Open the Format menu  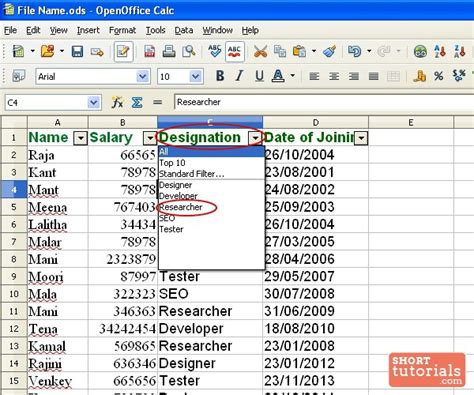[122, 30]
